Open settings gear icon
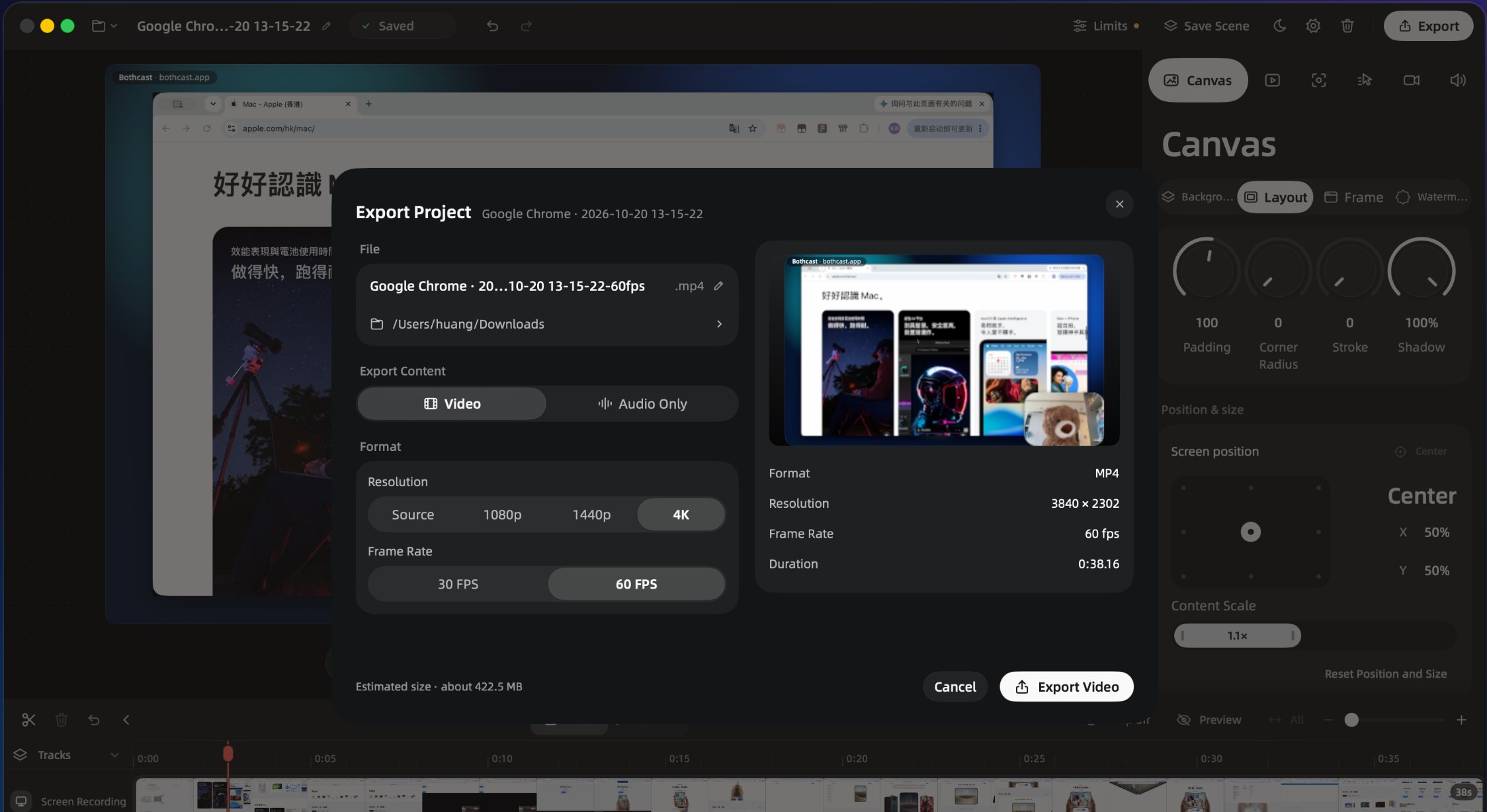This screenshot has width=1487, height=812. (x=1313, y=26)
